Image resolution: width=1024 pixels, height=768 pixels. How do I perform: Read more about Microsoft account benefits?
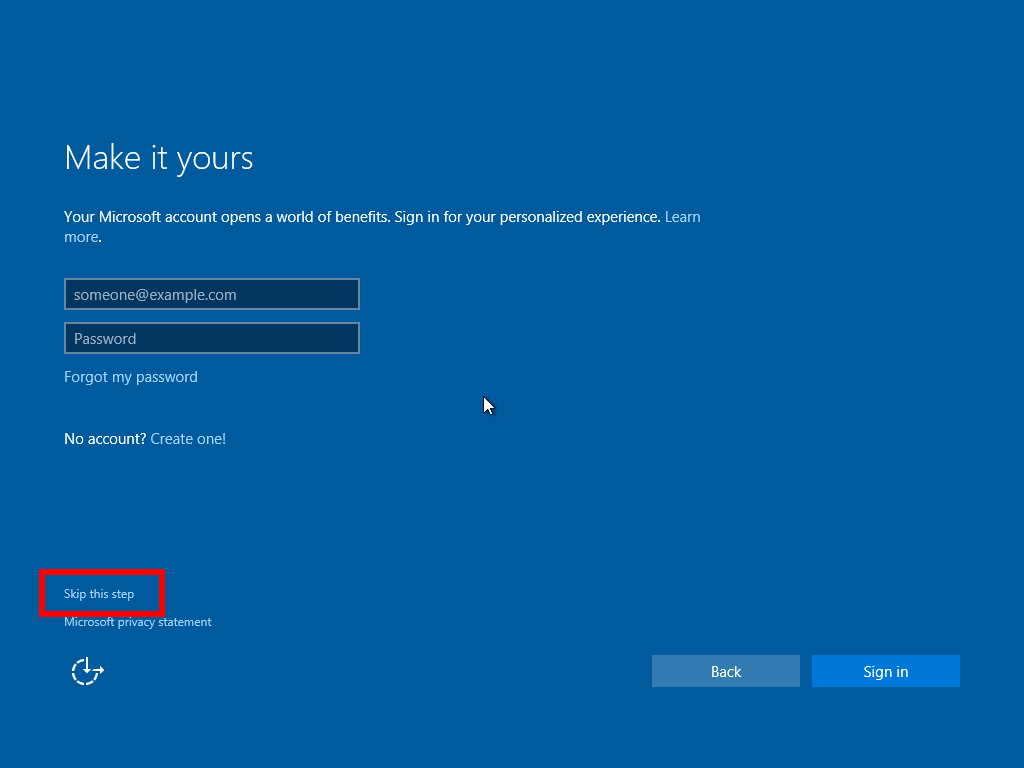click(x=683, y=216)
